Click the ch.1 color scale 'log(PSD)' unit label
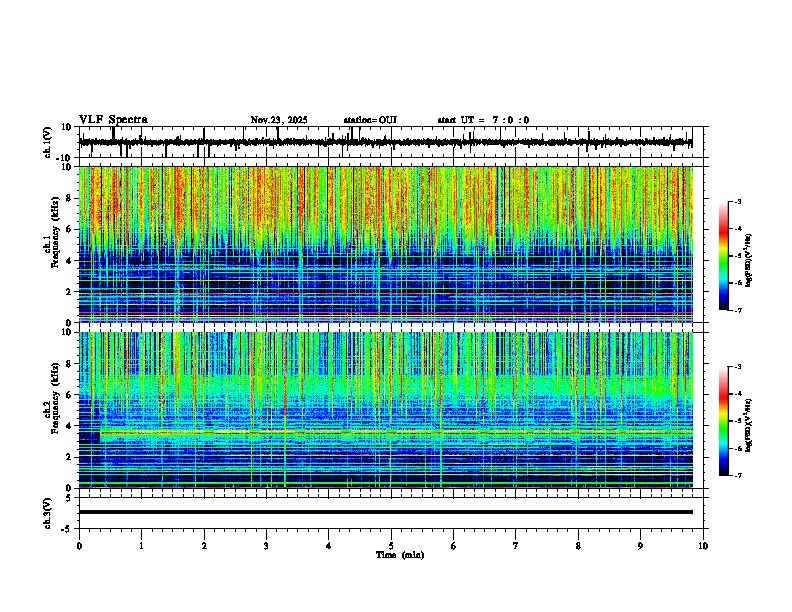 coord(748,261)
